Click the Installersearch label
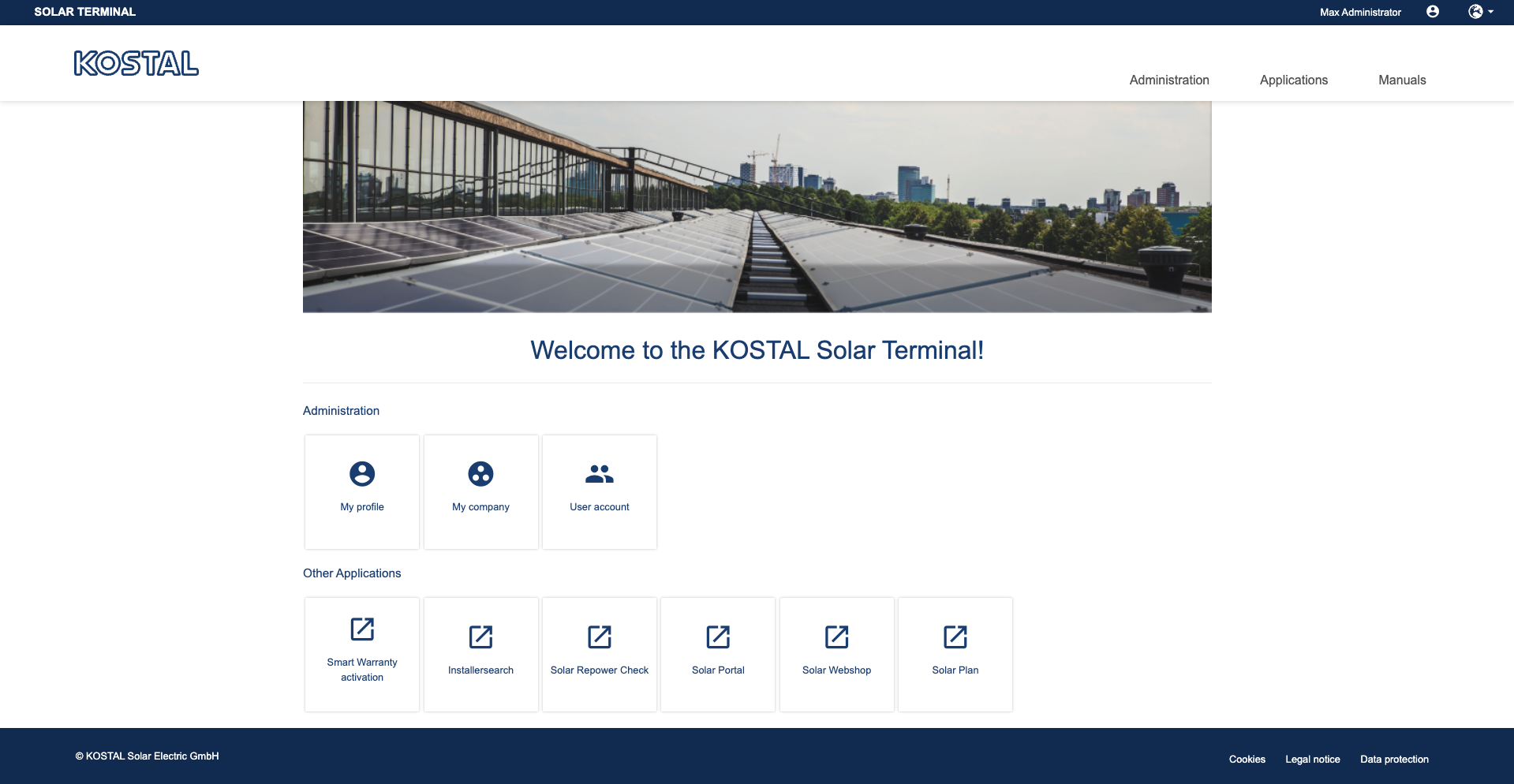This screenshot has height=784, width=1514. tap(480, 670)
